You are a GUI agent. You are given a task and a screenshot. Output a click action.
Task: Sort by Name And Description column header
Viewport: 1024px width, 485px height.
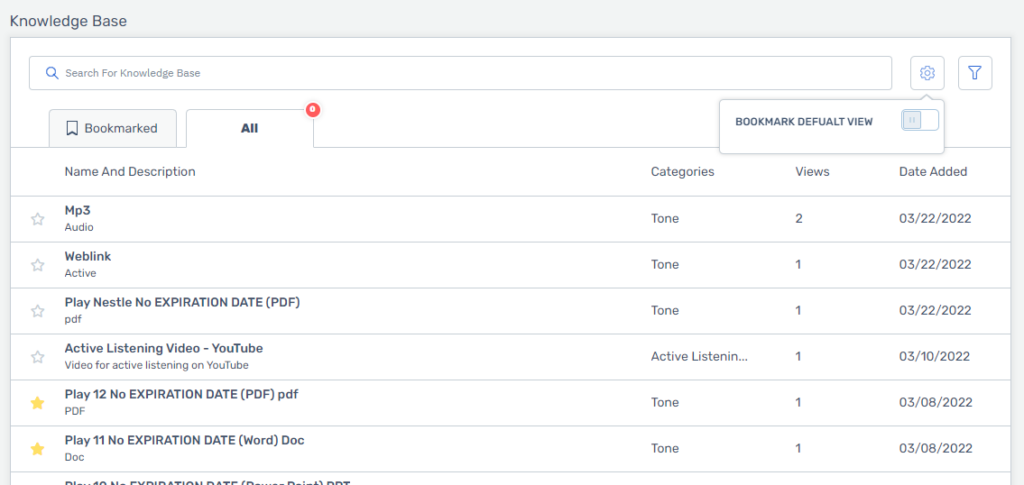pos(130,172)
